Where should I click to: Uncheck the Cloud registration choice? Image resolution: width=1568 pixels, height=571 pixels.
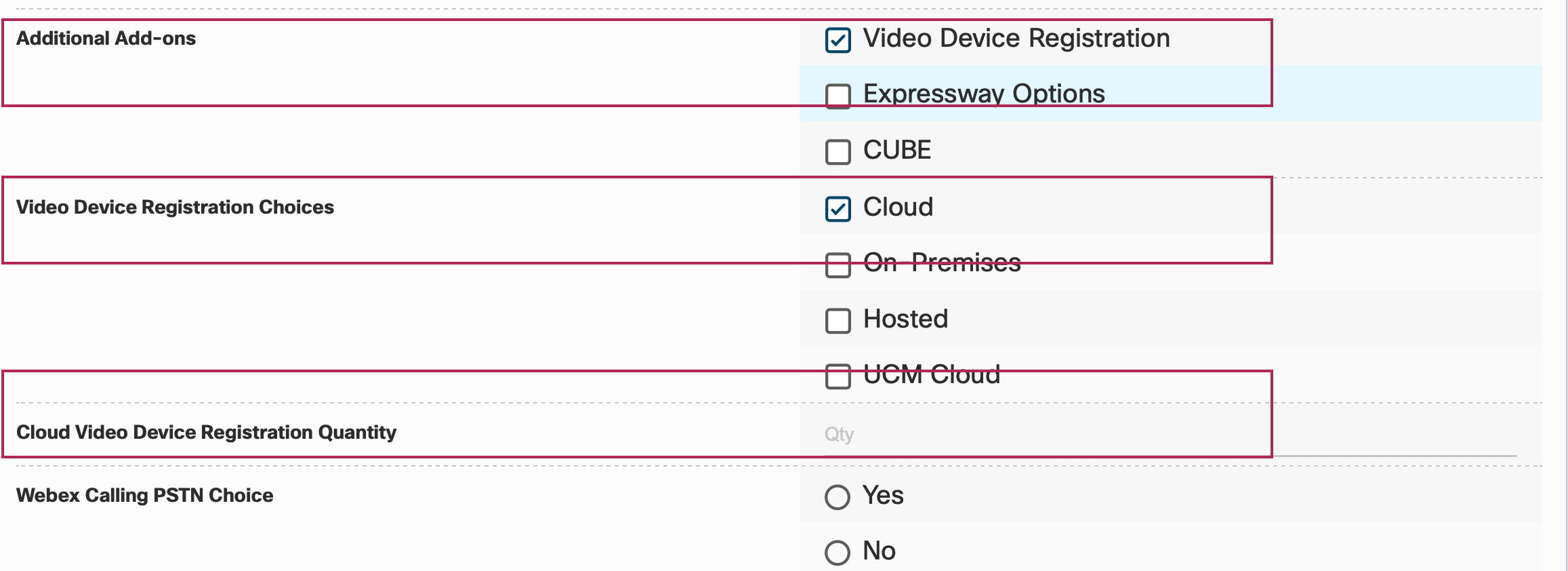coord(838,210)
